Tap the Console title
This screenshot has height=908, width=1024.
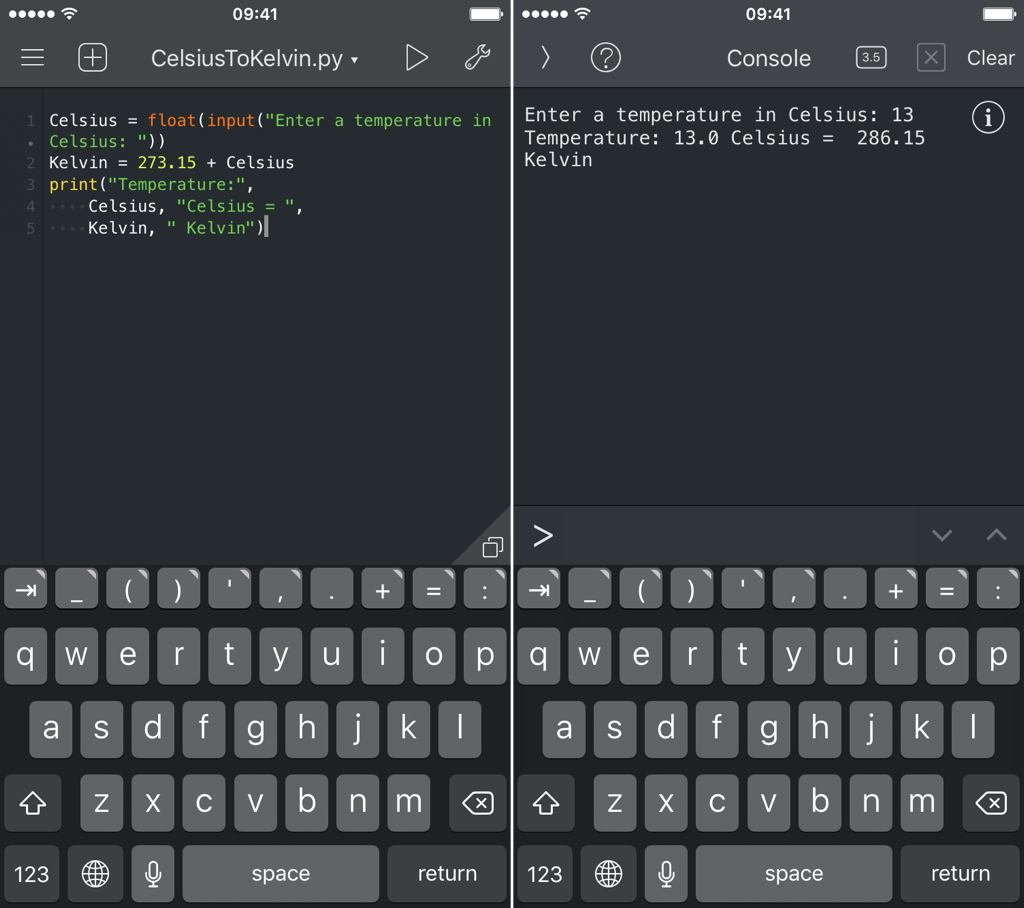point(769,58)
